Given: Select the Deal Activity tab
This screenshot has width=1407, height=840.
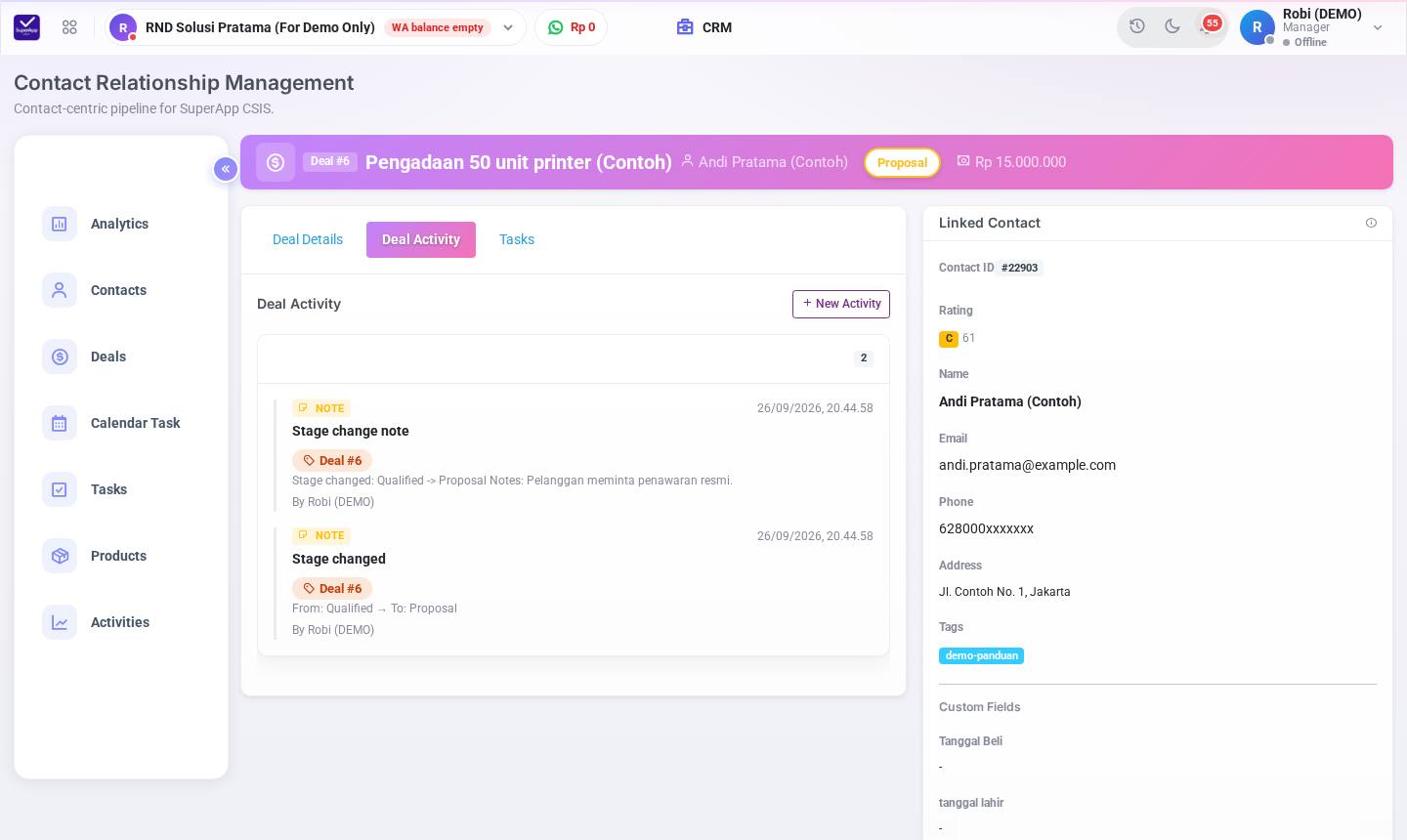Looking at the screenshot, I should [x=421, y=239].
